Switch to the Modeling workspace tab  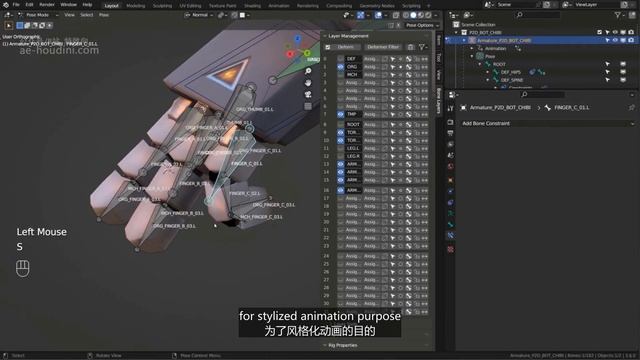click(x=136, y=6)
